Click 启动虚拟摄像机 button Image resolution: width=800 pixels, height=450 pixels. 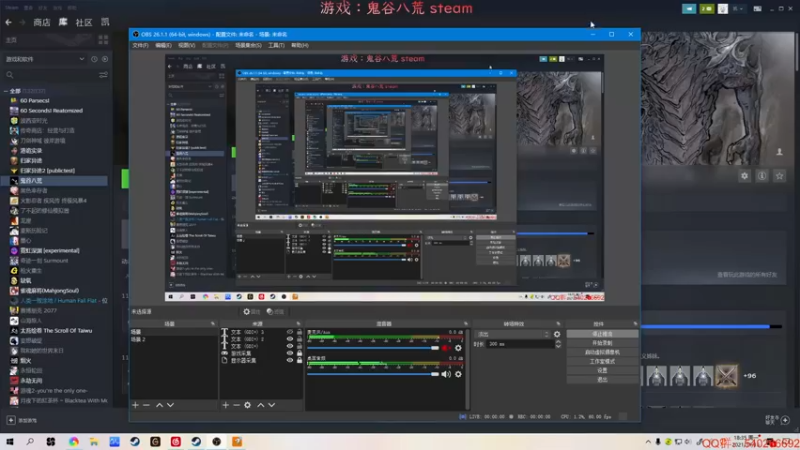[x=602, y=352]
